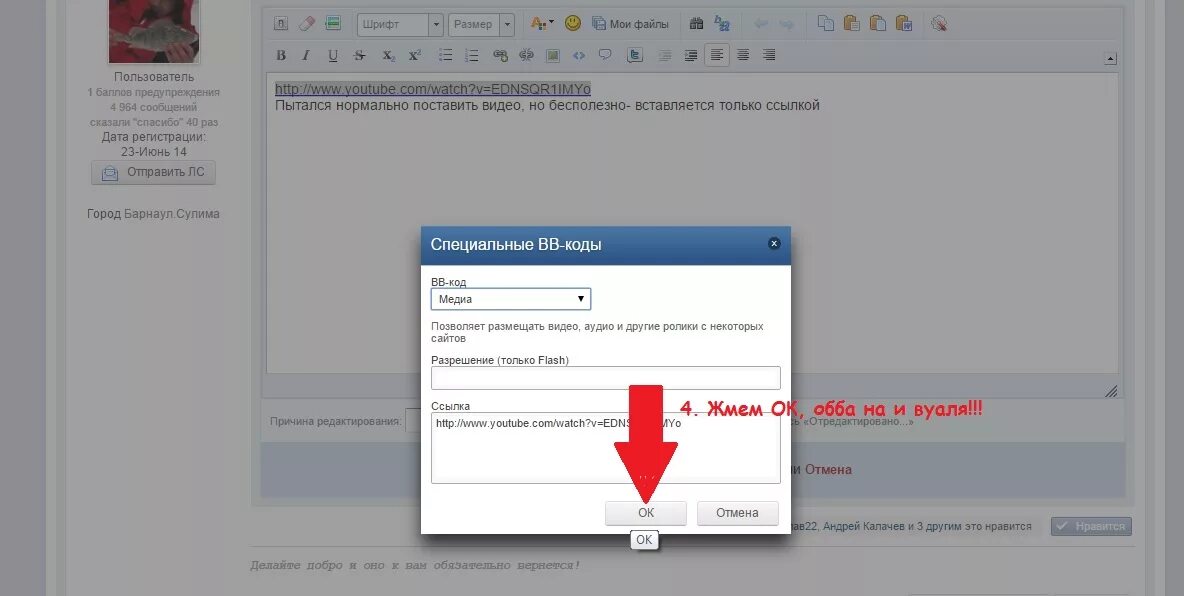
Task: Click the last icon on the top toolbar row
Action: [939, 24]
